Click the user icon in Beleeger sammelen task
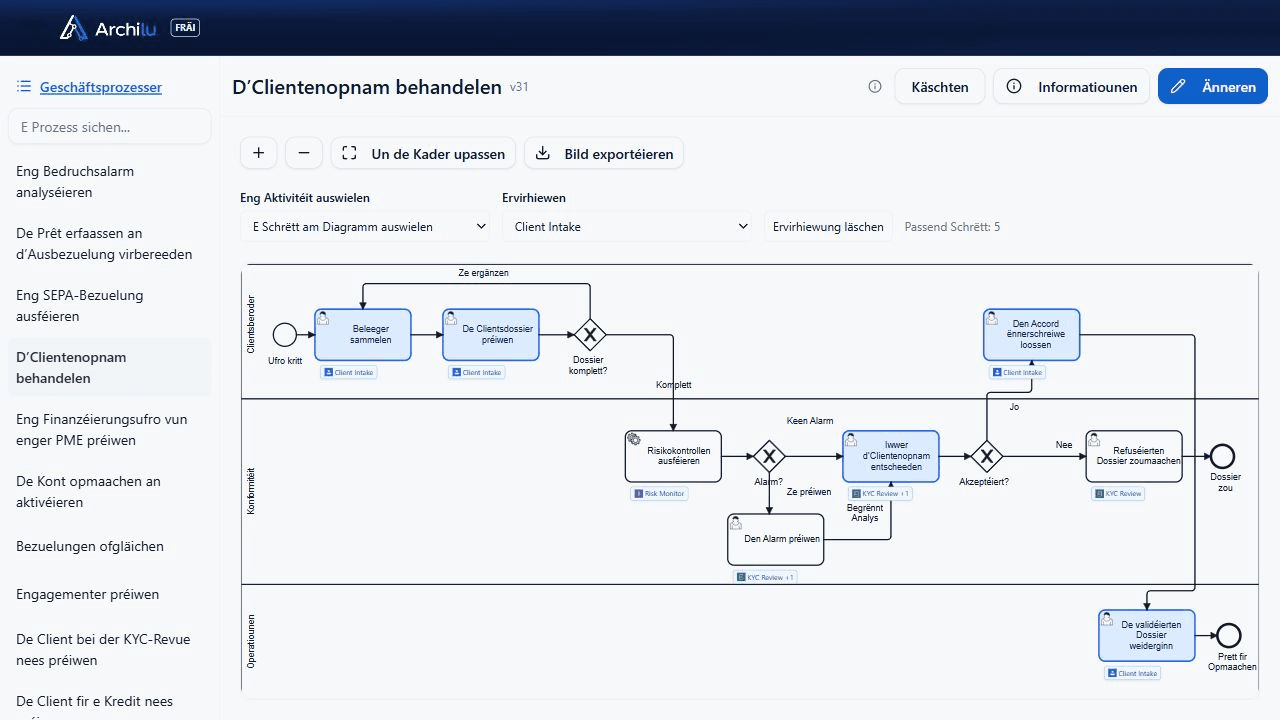Viewport: 1280px width, 720px height. tap(324, 317)
